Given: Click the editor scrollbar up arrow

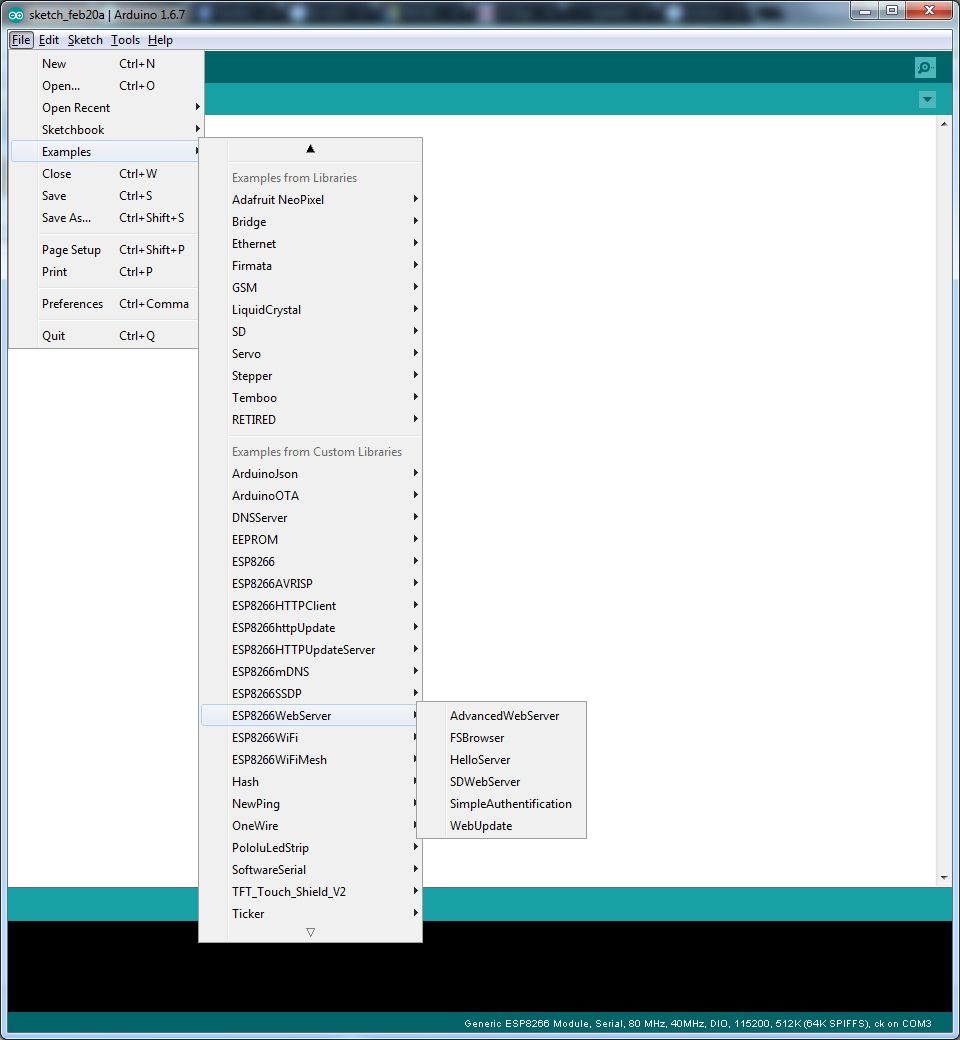Looking at the screenshot, I should (943, 122).
